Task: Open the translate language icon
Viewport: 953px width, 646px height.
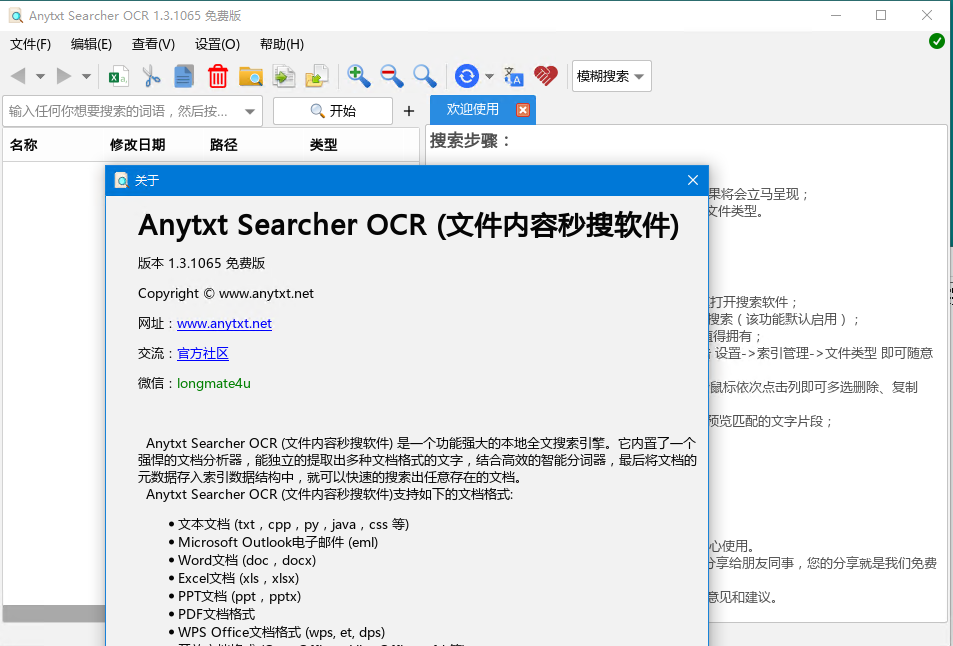Action: 514,76
